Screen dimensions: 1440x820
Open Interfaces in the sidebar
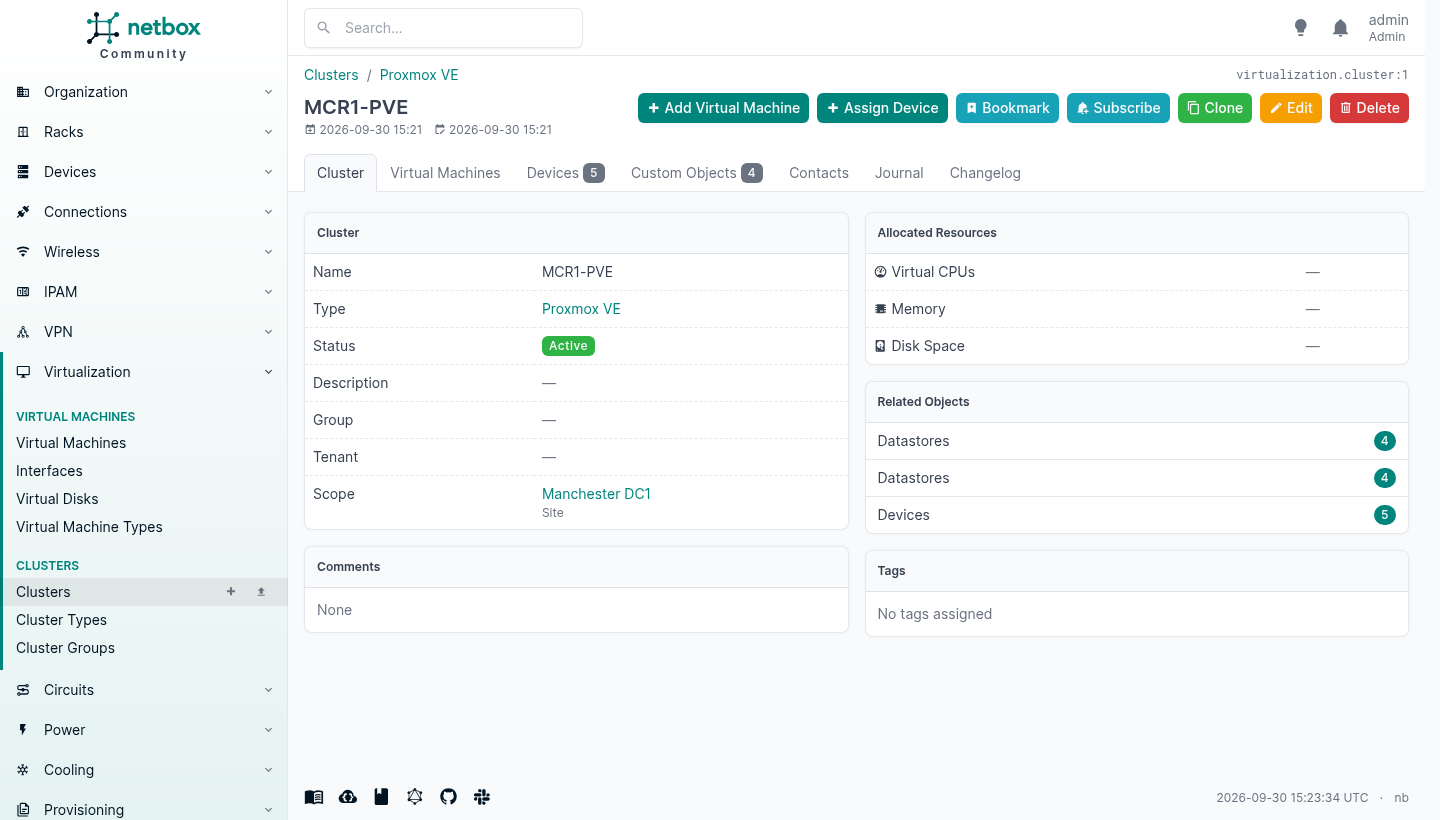tap(49, 471)
